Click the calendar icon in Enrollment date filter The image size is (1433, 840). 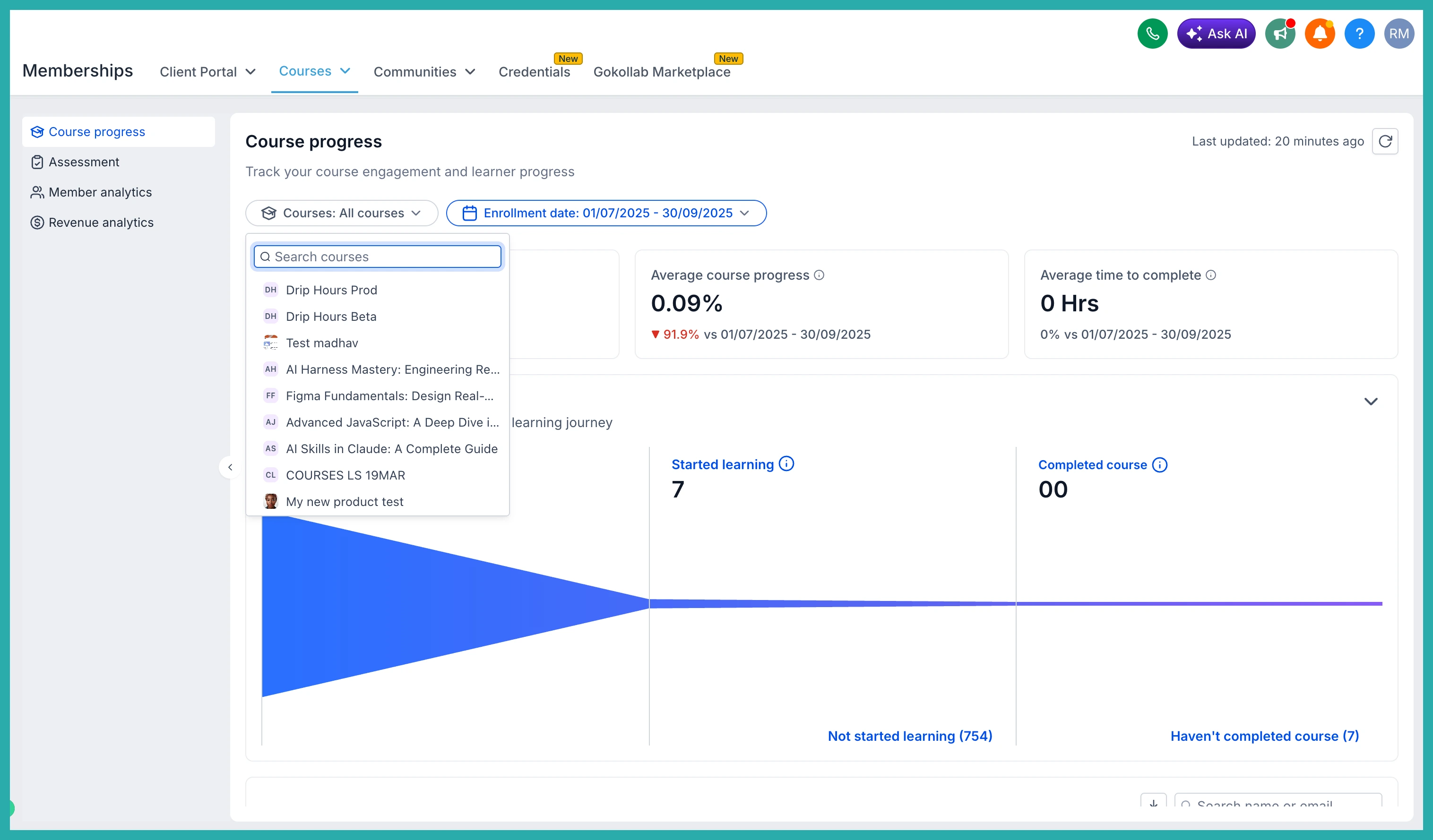pos(469,213)
